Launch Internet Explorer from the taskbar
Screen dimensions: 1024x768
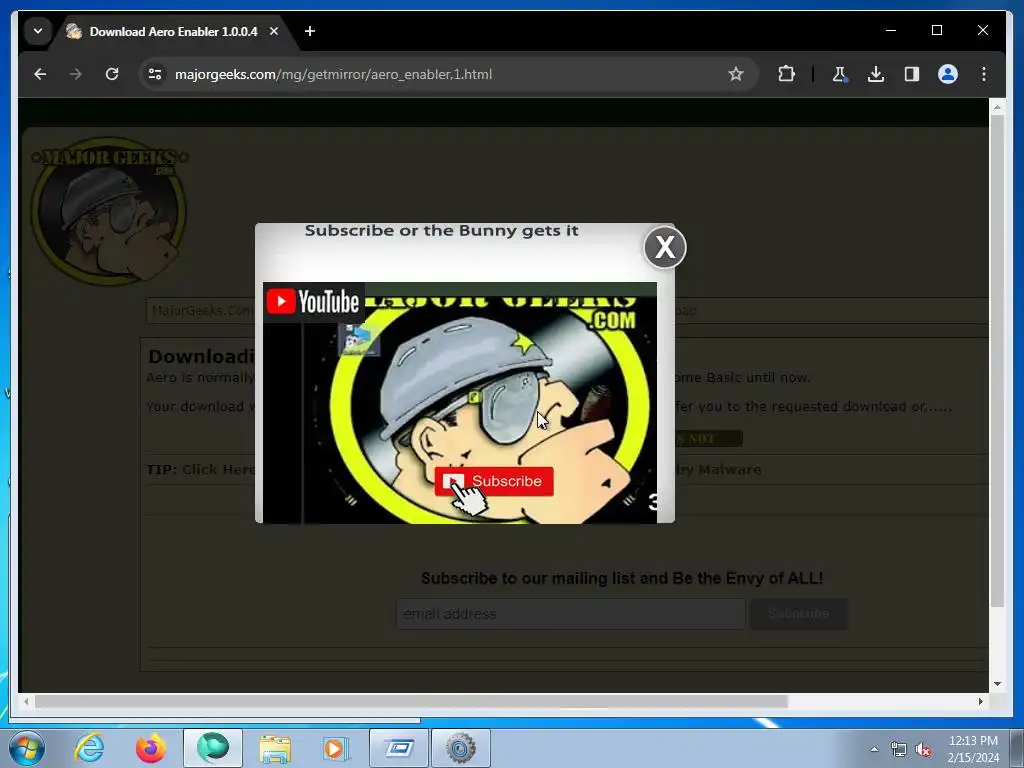[x=89, y=748]
